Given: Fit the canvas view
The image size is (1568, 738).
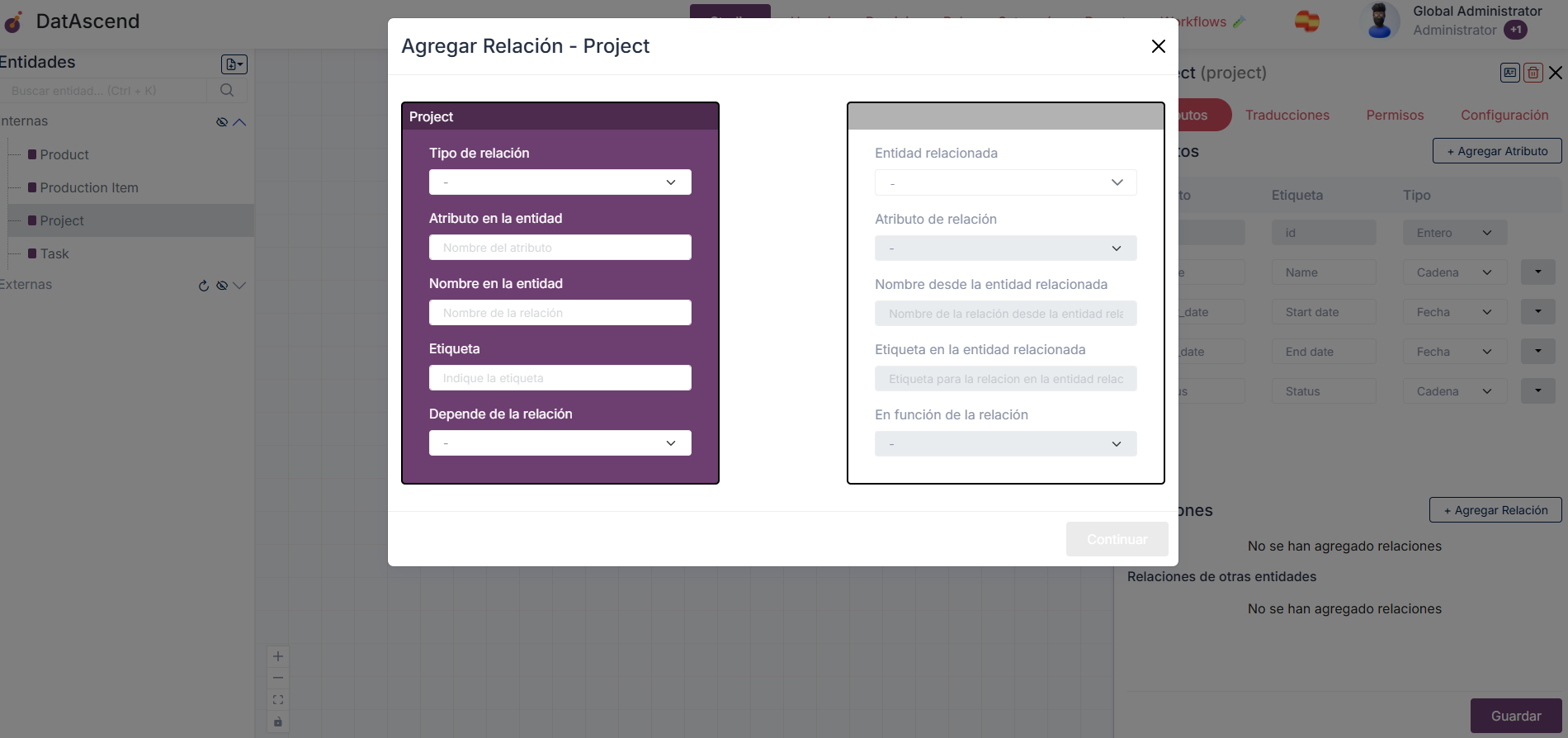Looking at the screenshot, I should tap(278, 699).
